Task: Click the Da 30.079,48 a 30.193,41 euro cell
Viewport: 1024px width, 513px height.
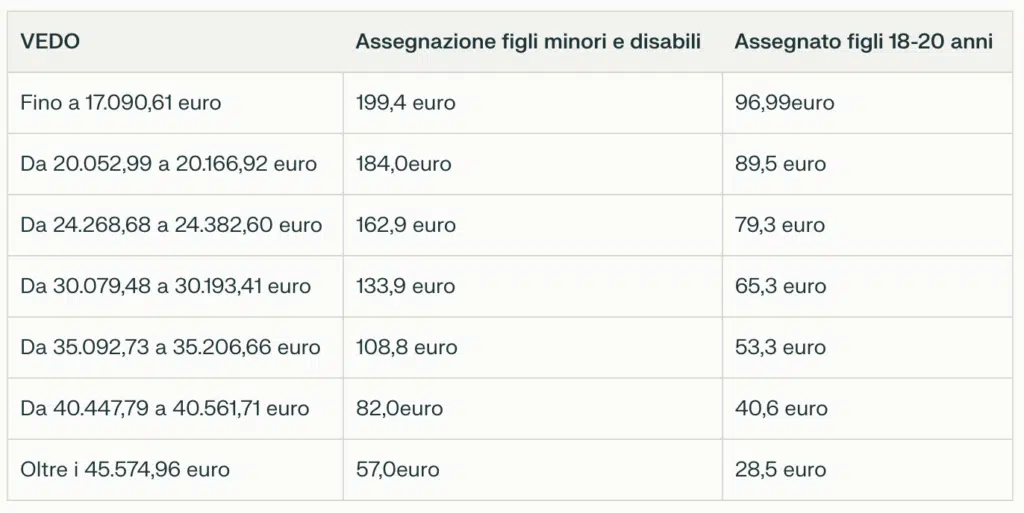Action: pyautogui.click(x=166, y=286)
